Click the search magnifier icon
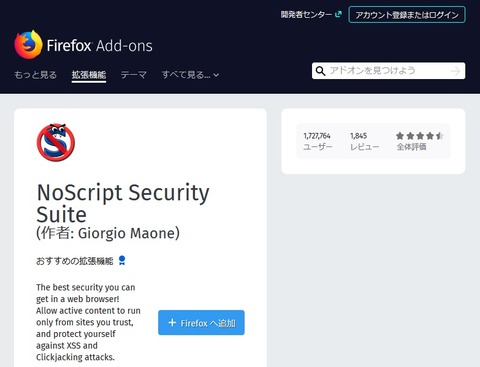This screenshot has height=367, width=480. (x=320, y=71)
